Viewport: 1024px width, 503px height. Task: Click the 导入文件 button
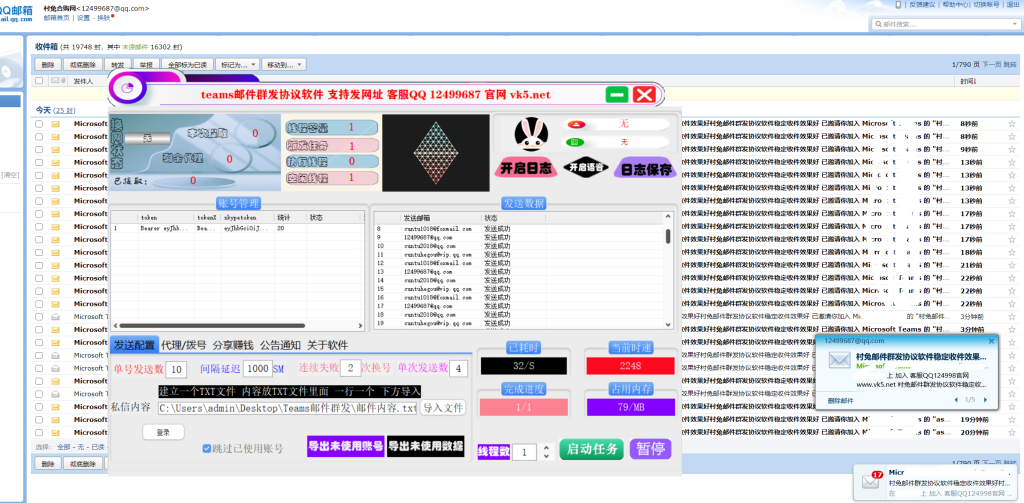[x=442, y=408]
